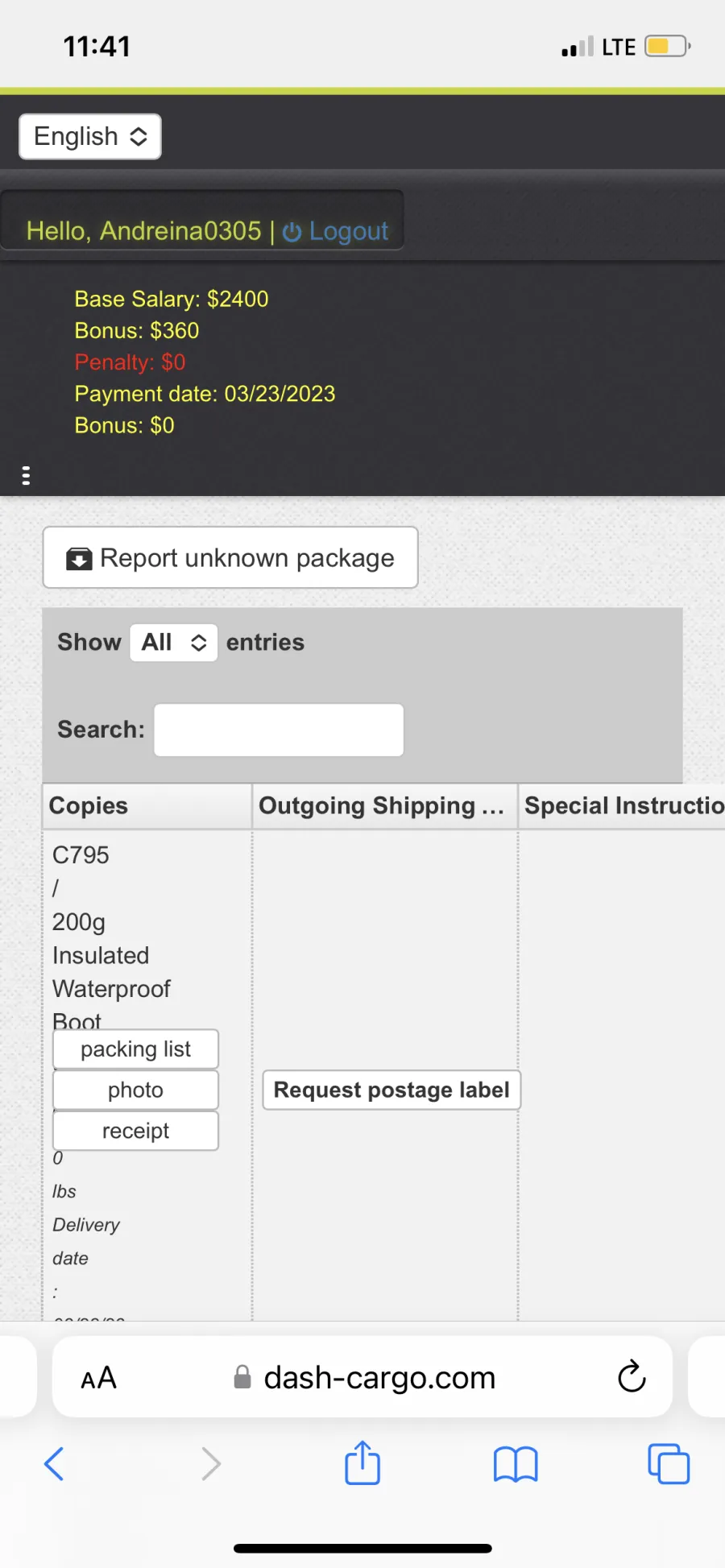Image resolution: width=725 pixels, height=1568 pixels.
Task: Click Report unknown package button
Action: pyautogui.click(x=230, y=557)
